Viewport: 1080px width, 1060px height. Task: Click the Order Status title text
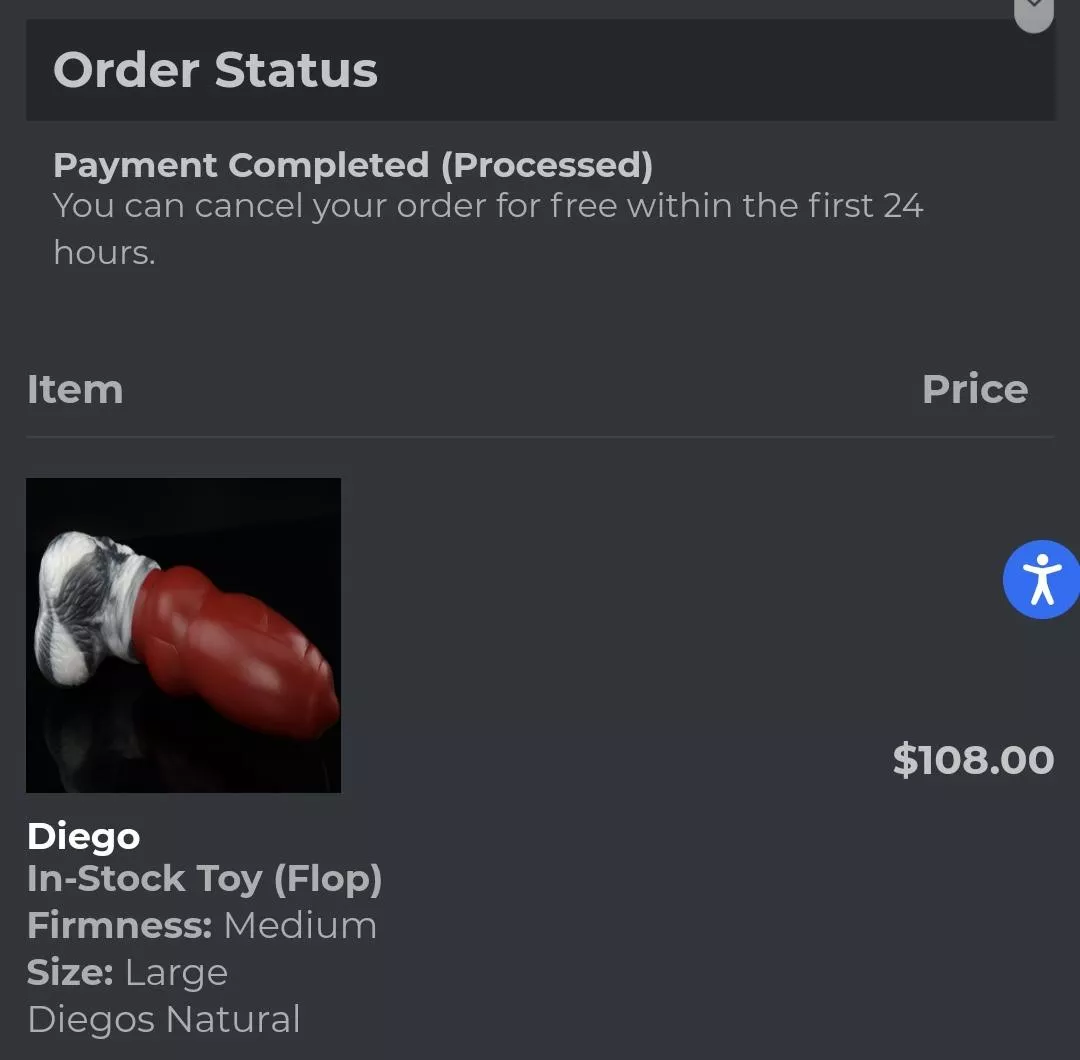(215, 71)
